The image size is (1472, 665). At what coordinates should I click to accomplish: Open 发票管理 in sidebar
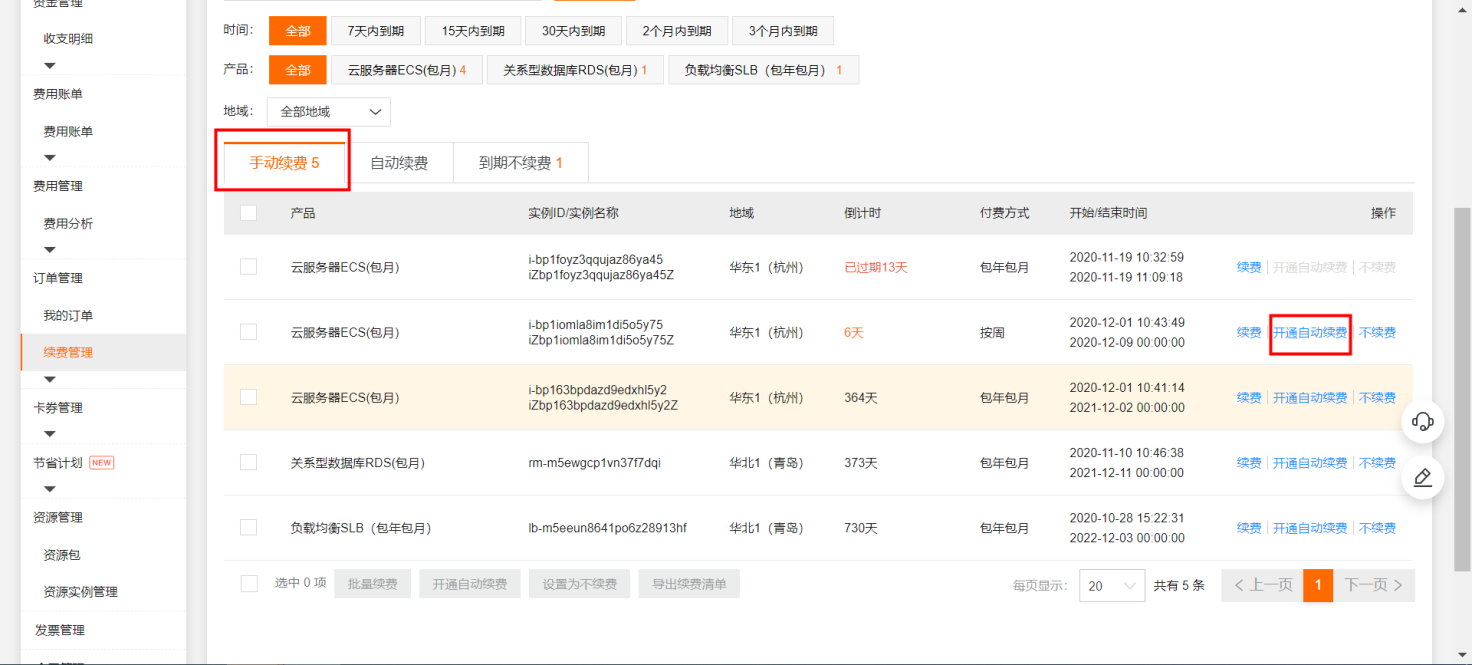tap(59, 630)
